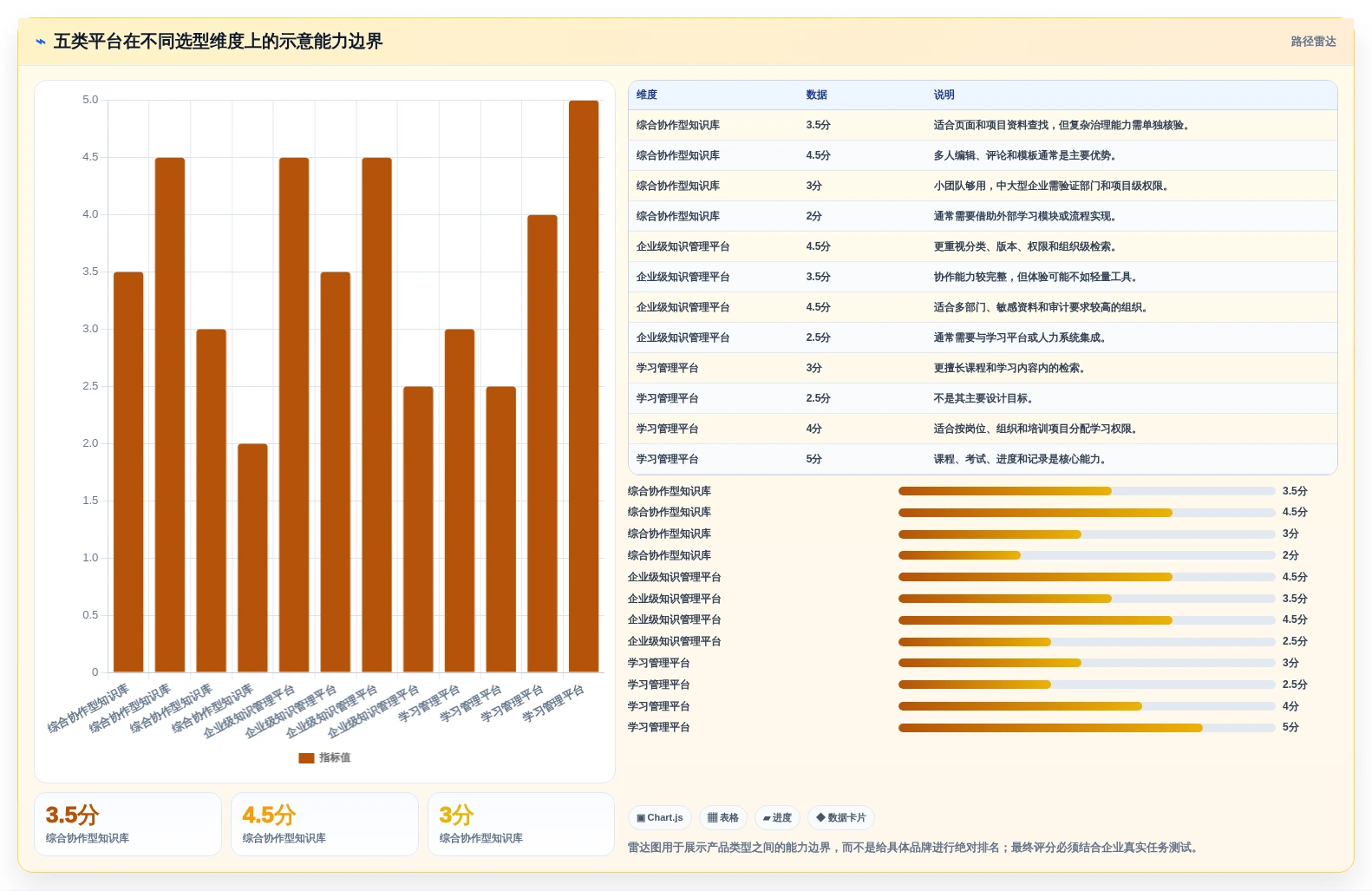
Task: Click the 数据 column header
Action: 816,95
